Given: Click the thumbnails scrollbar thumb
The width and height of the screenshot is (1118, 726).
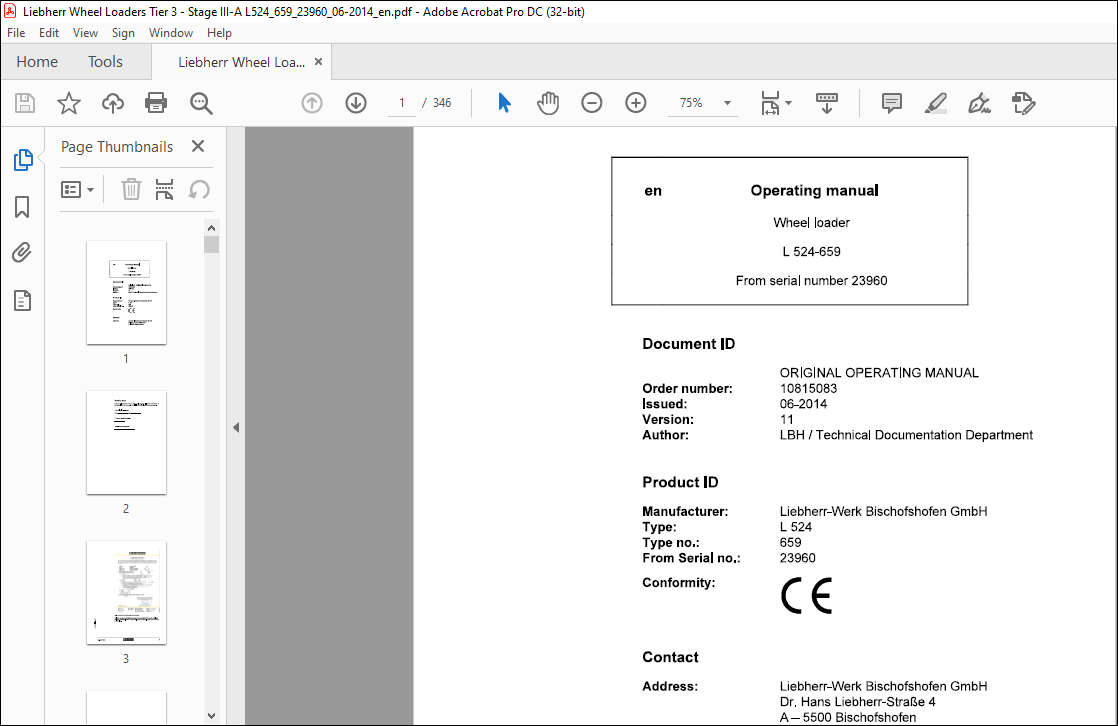Looking at the screenshot, I should 211,245.
